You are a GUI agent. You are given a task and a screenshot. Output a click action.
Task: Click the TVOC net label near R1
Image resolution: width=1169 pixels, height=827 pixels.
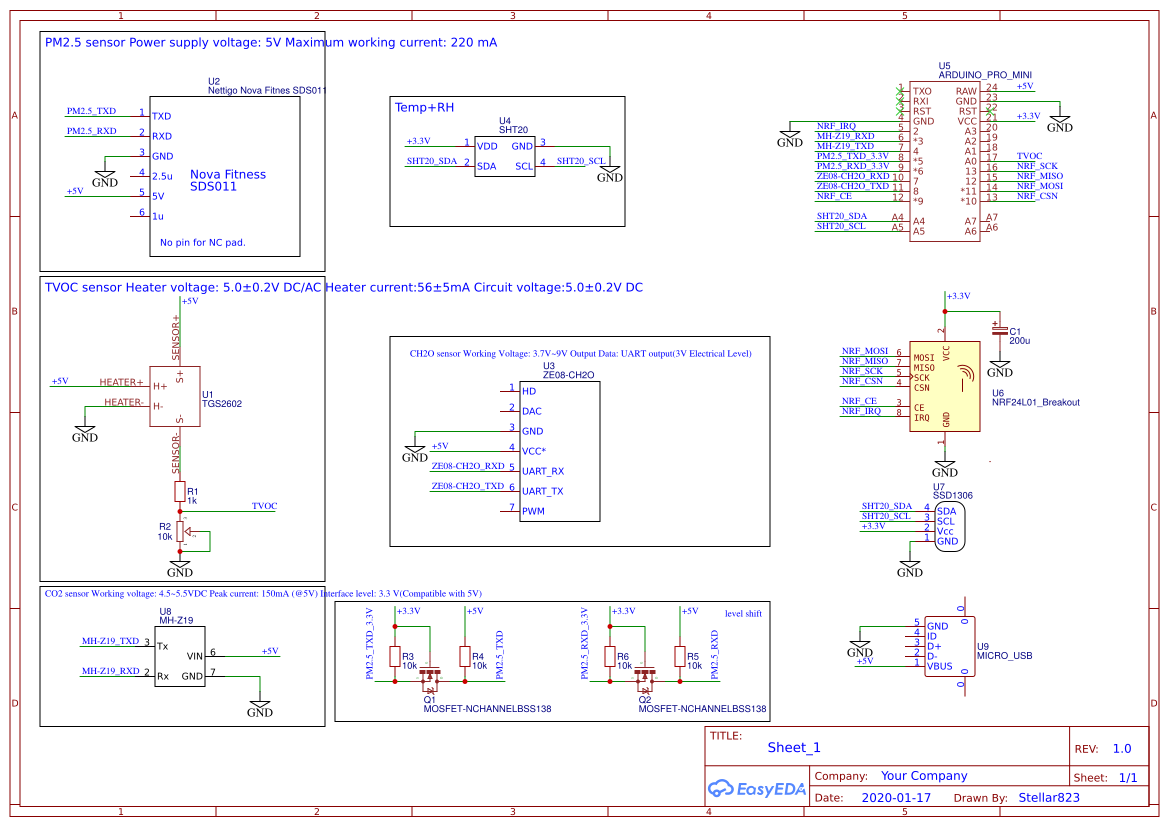tap(265, 506)
